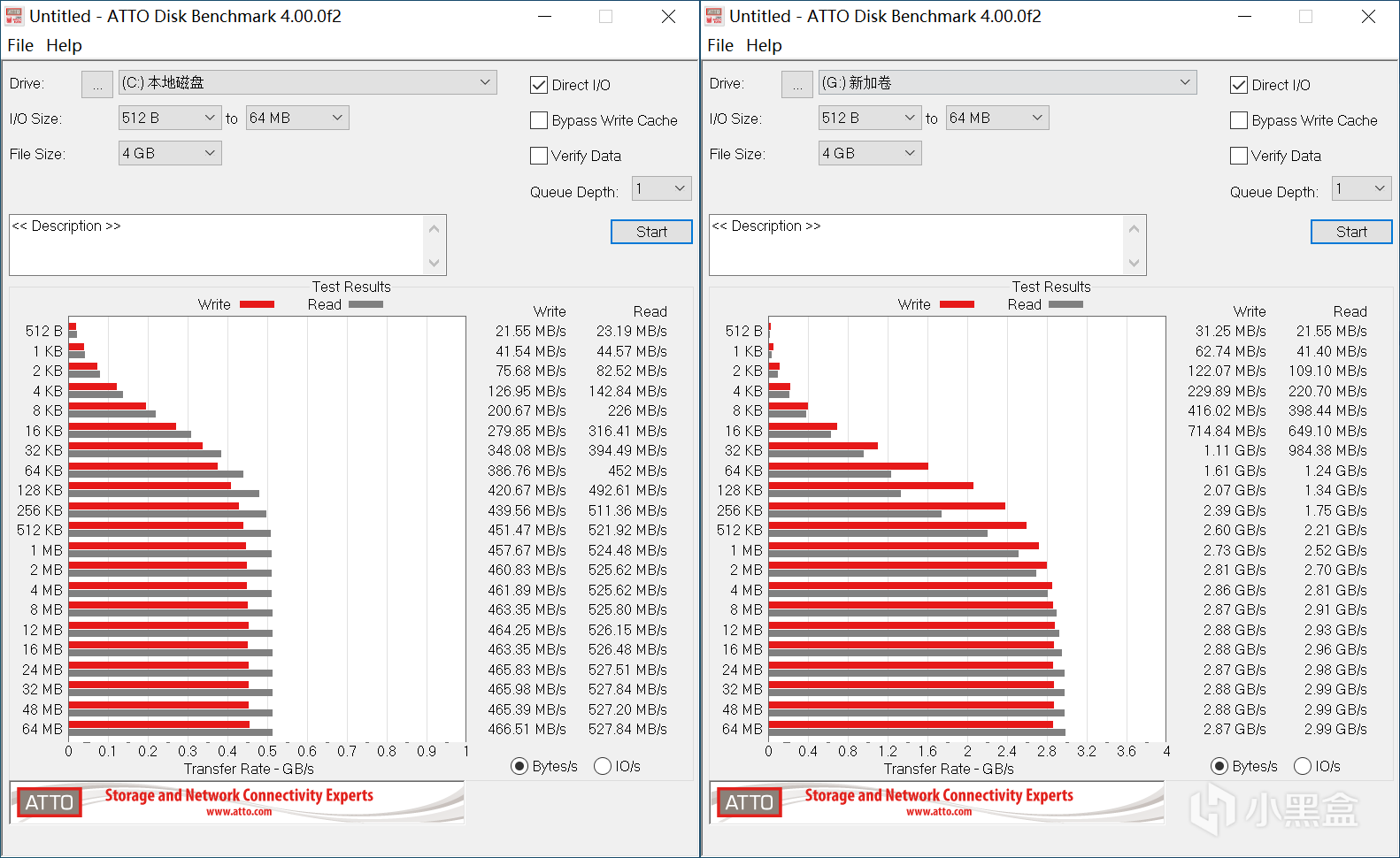Click the 200.67 MB/s write result

(527, 410)
